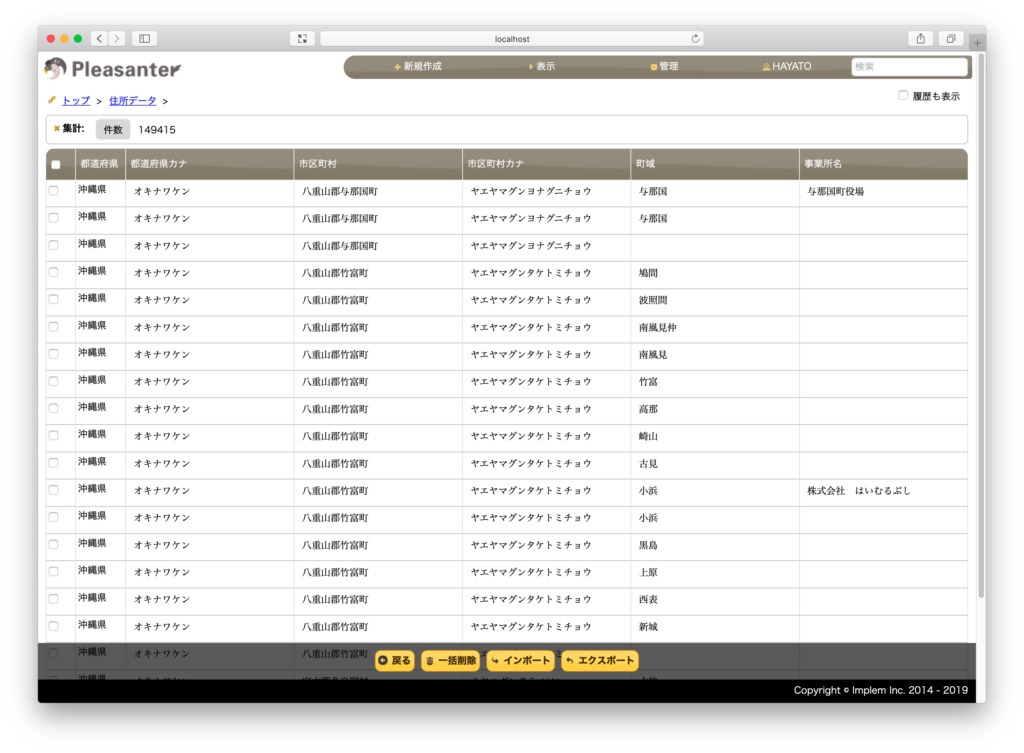Image resolution: width=1024 pixels, height=753 pixels.
Task: Sort by 都道府県カナ column header
Action: (210, 164)
